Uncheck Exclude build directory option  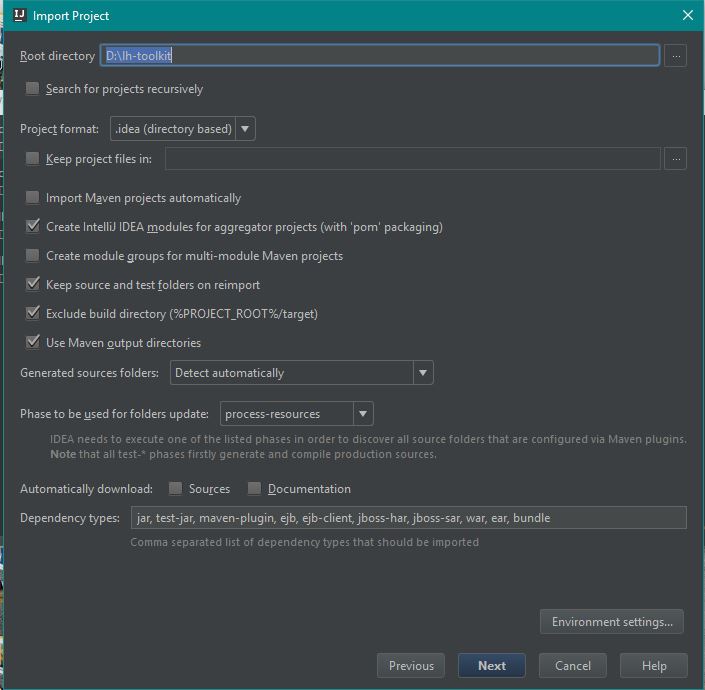click(x=32, y=313)
